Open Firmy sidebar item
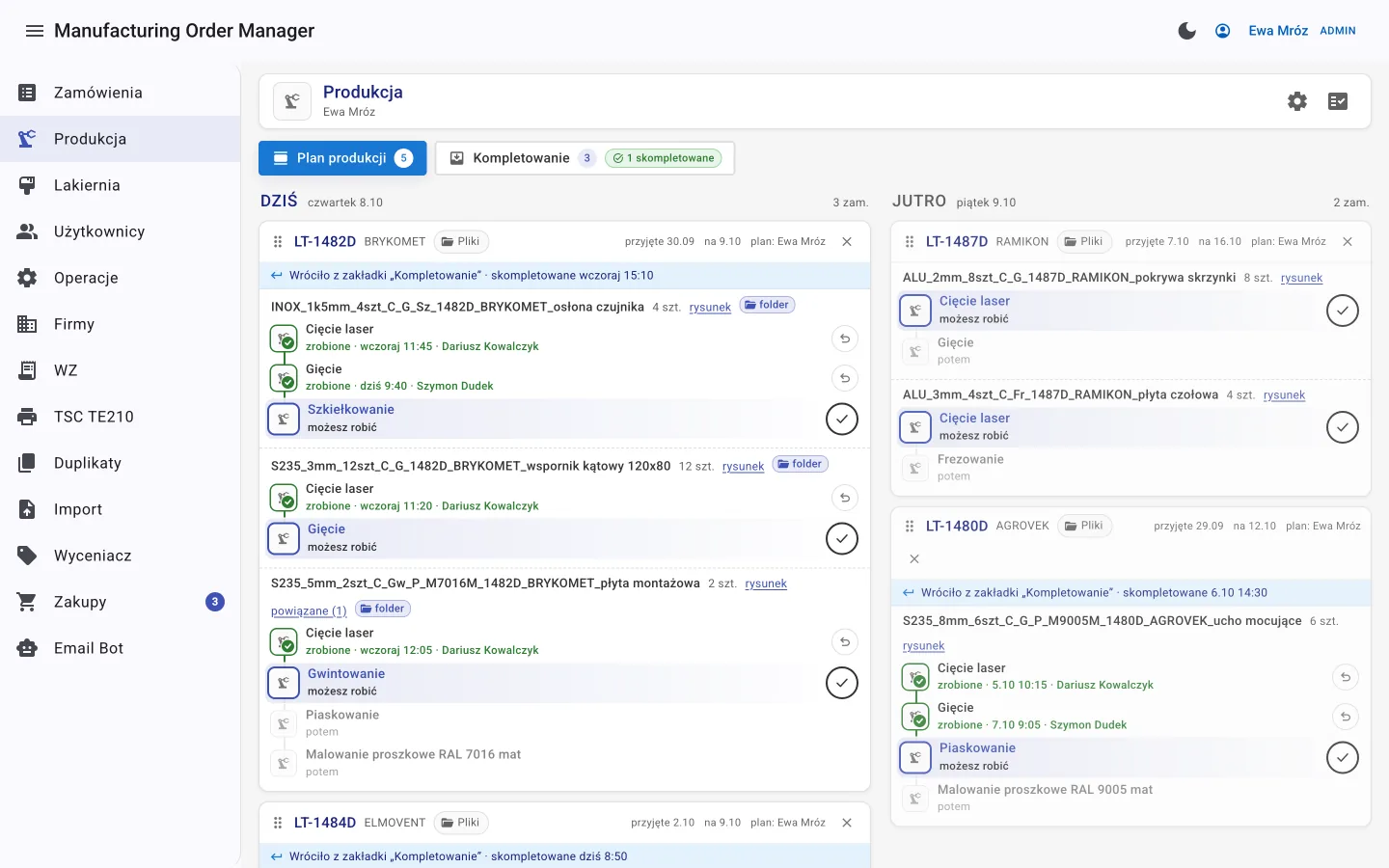This screenshot has width=1389, height=868. pyautogui.click(x=120, y=324)
